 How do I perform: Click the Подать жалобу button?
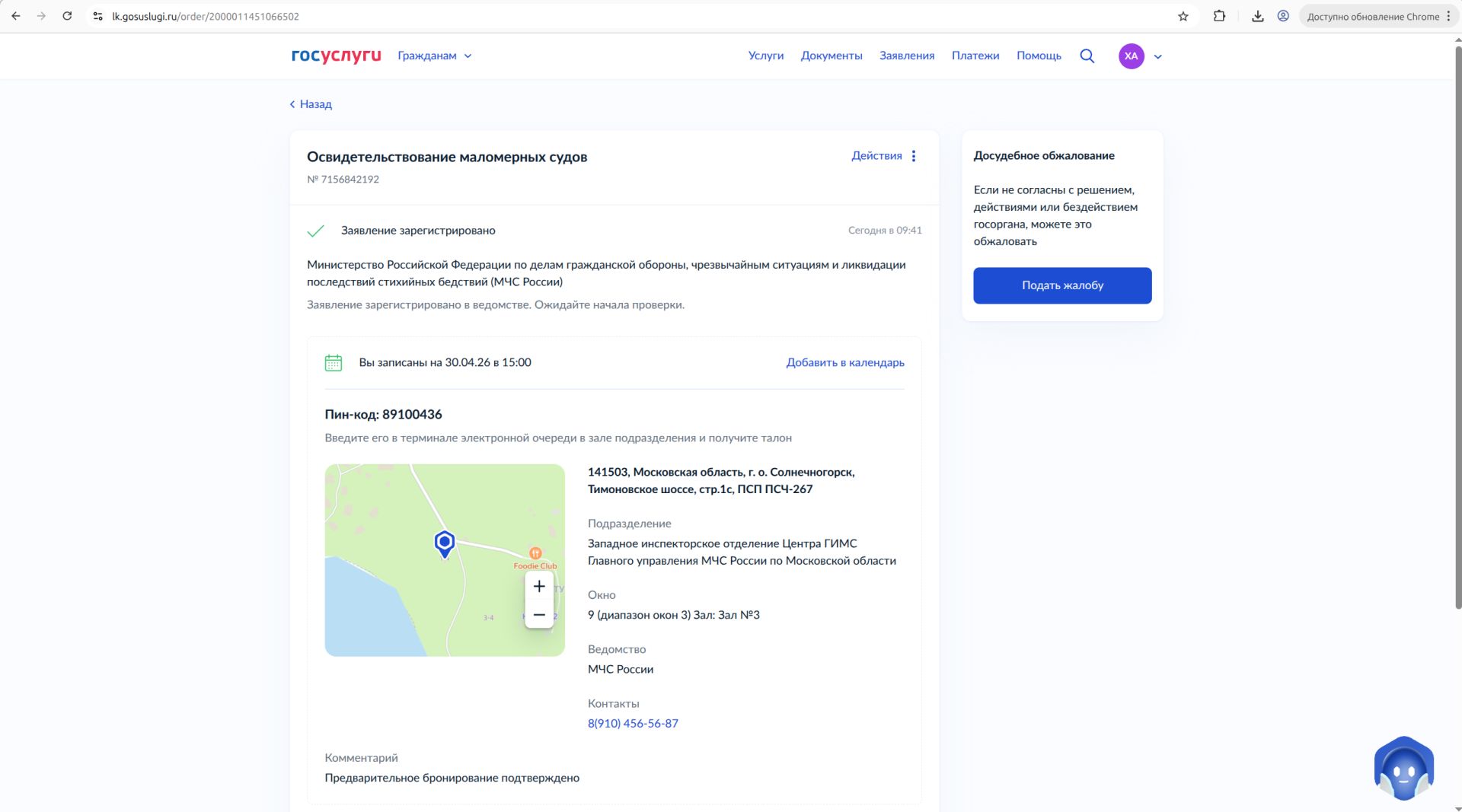click(x=1062, y=285)
